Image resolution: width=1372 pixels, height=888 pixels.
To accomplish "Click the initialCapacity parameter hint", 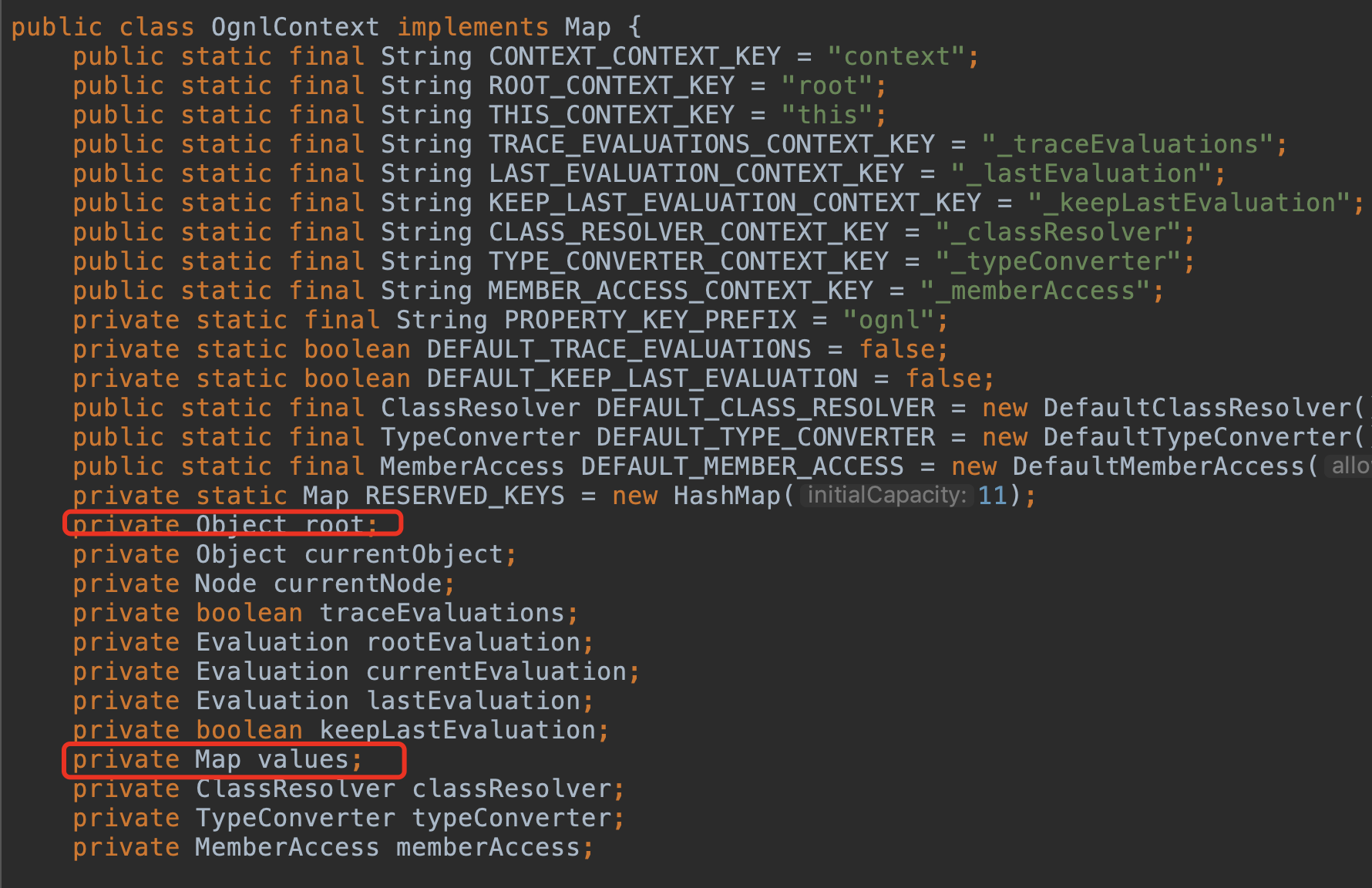I will [886, 495].
